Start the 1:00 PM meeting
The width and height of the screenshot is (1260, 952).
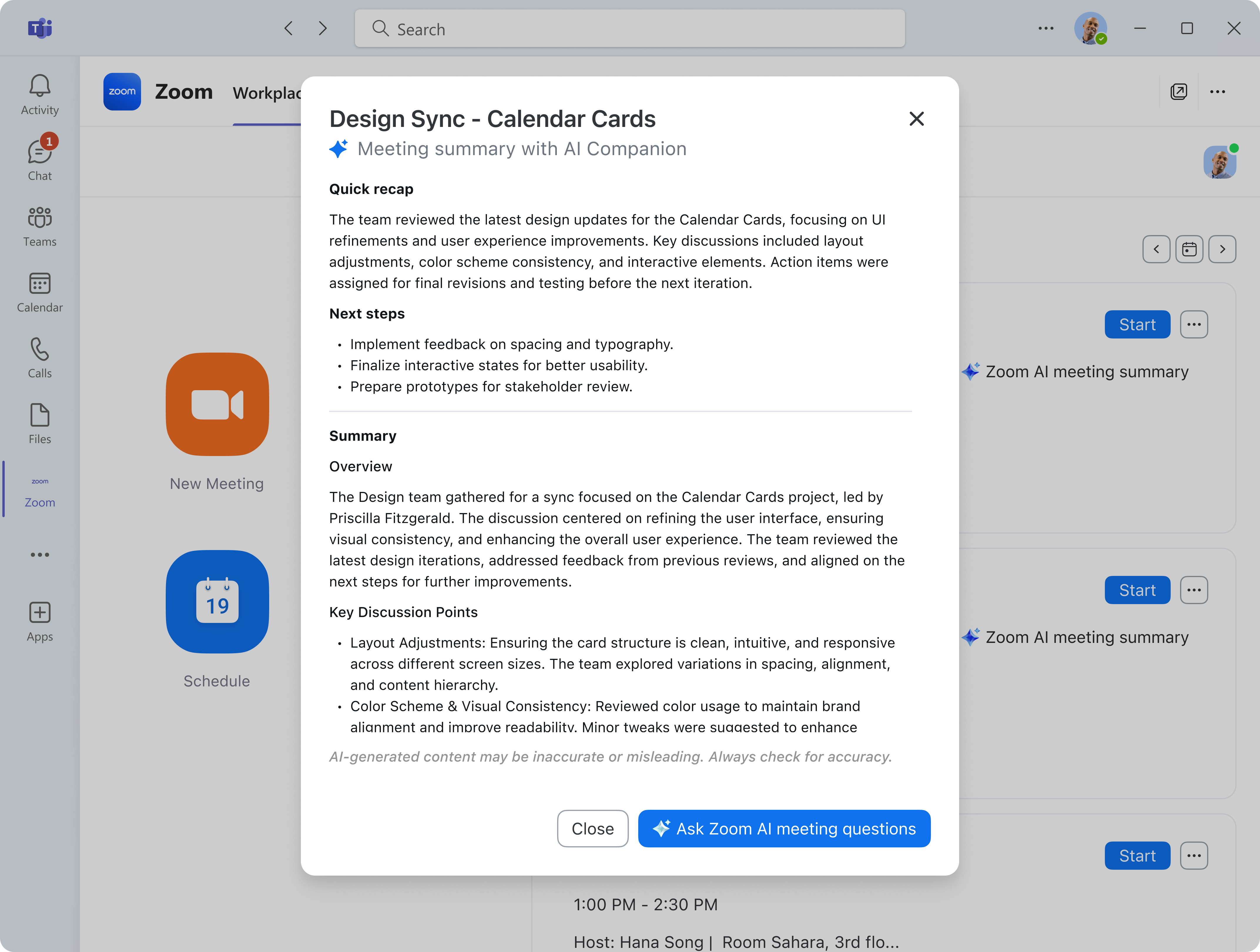click(1137, 855)
